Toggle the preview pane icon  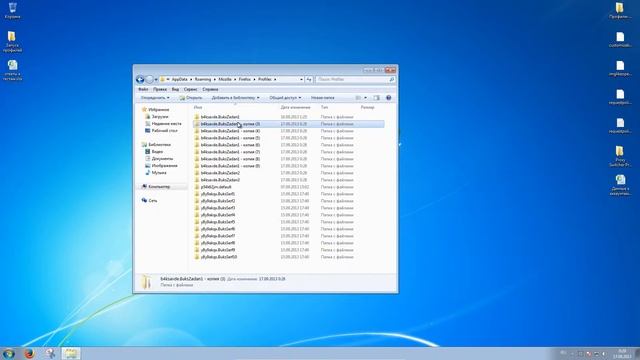click(x=376, y=98)
